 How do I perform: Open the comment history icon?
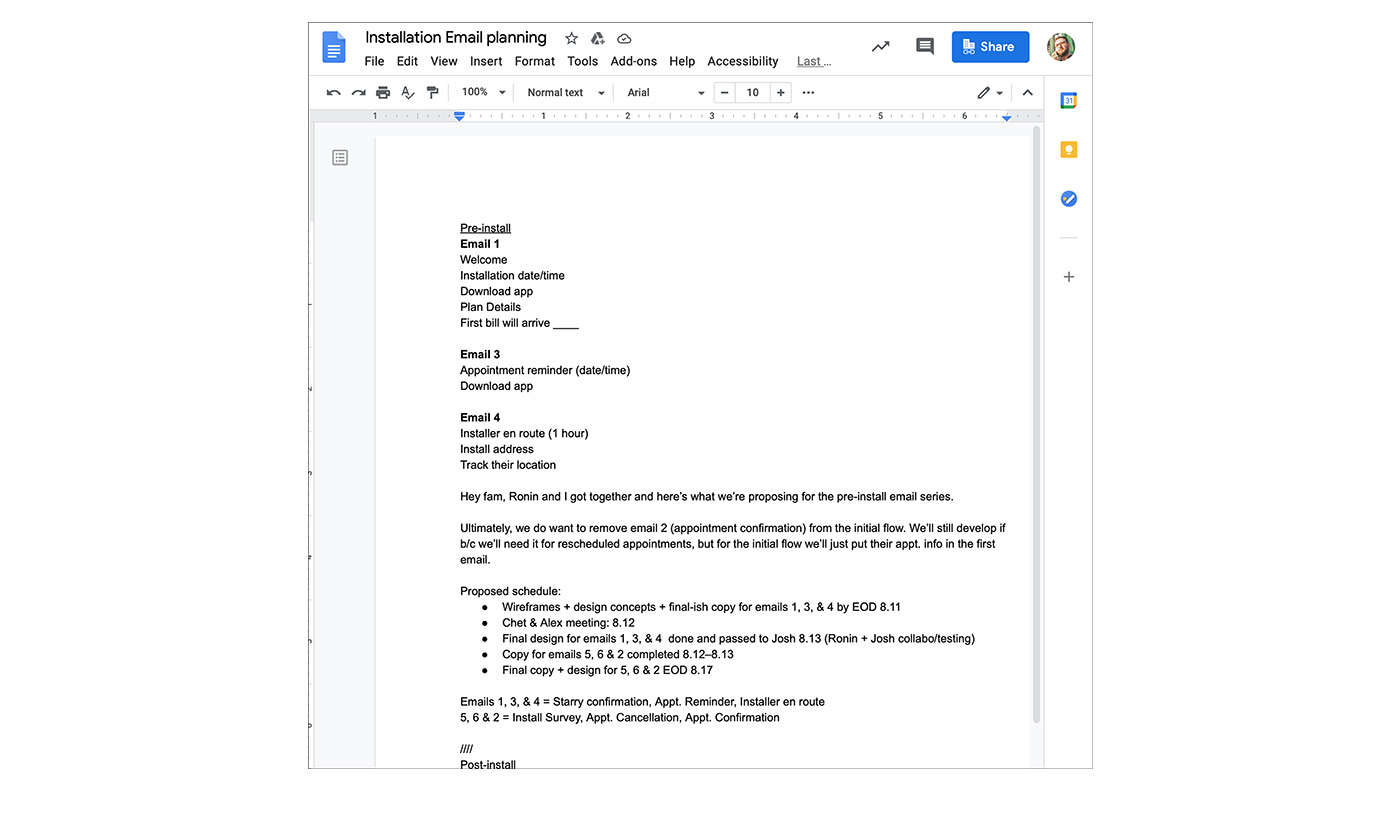[x=925, y=46]
